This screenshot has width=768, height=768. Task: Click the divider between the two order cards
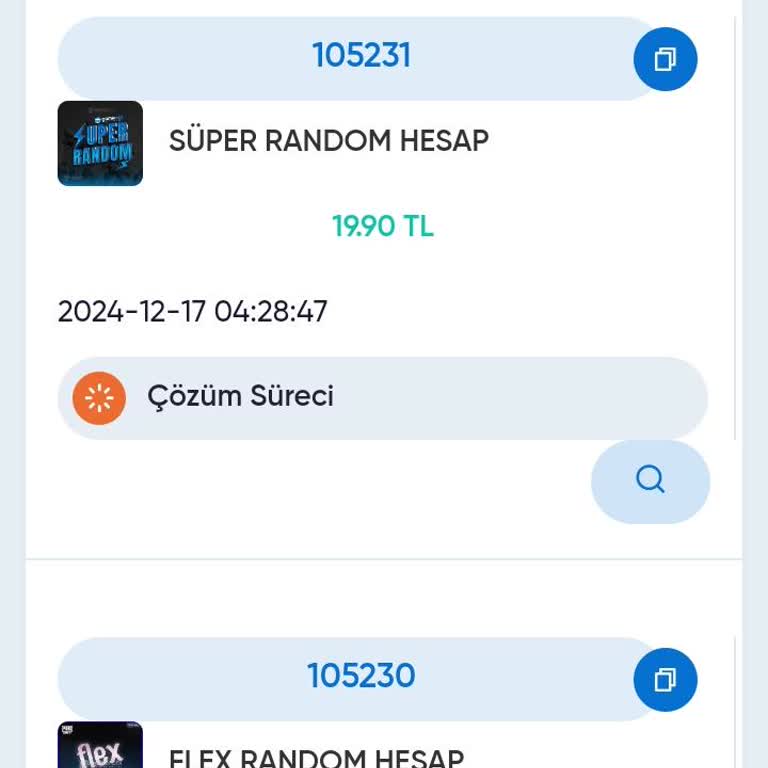coord(384,559)
